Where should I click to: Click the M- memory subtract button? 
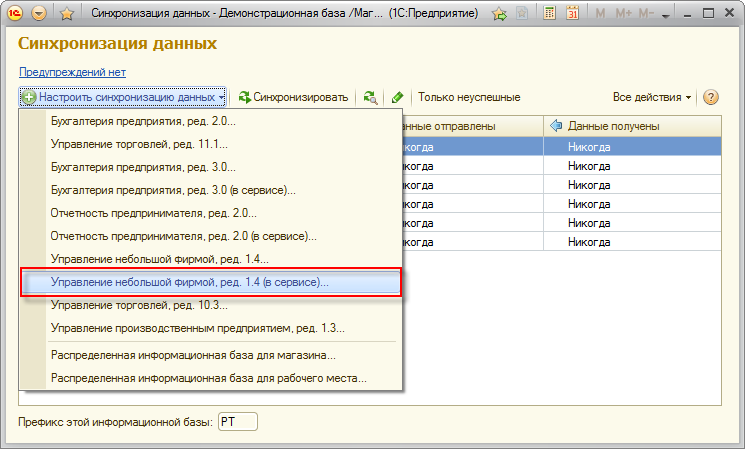[646, 13]
